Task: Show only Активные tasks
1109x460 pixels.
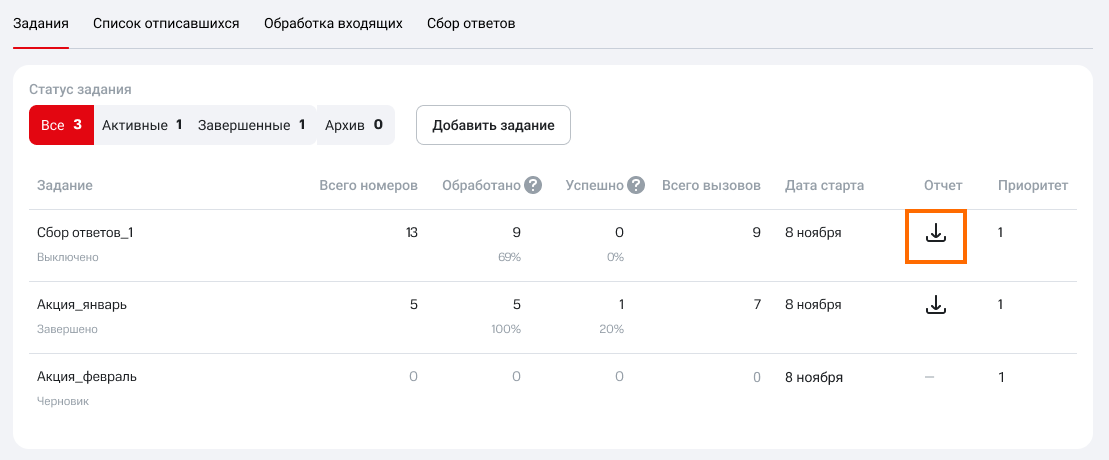Action: pos(141,125)
